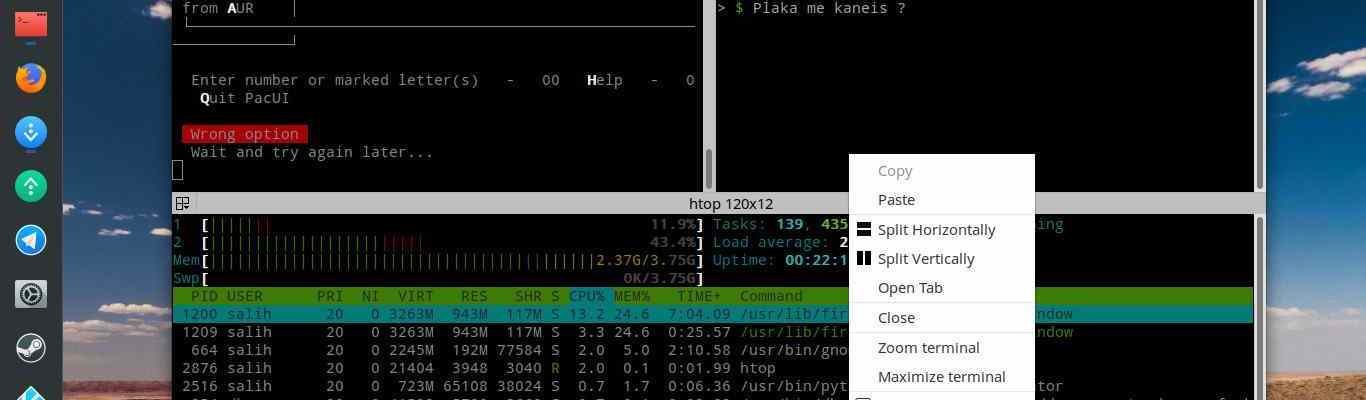Click the 'Quit PacUI' option text

tap(245, 98)
